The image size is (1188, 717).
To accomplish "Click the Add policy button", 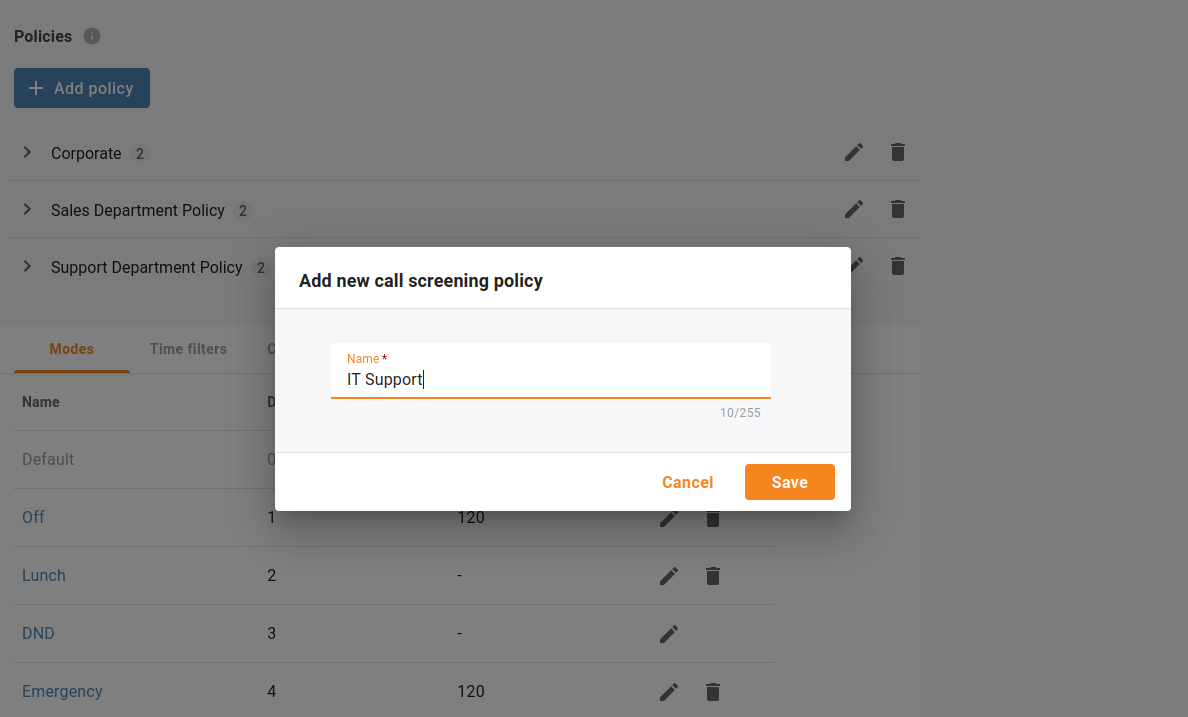I will [82, 88].
